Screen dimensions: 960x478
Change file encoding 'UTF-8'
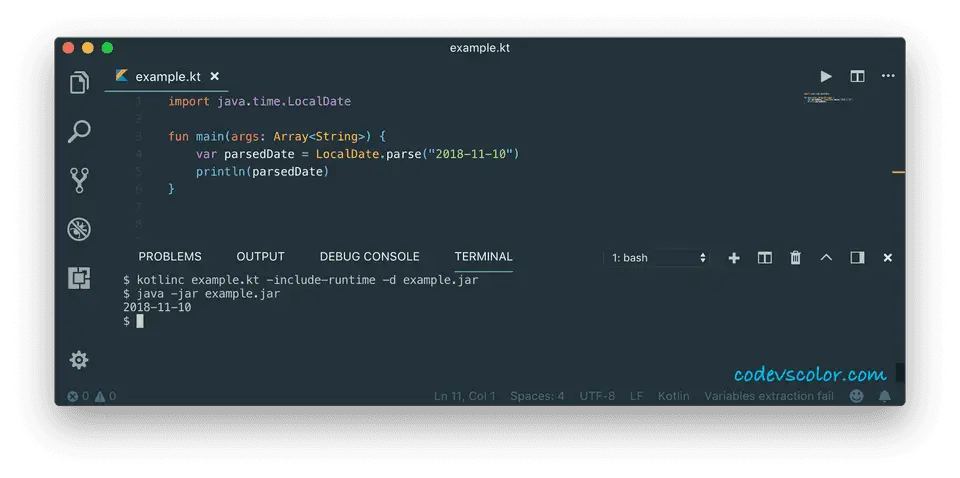tap(597, 396)
